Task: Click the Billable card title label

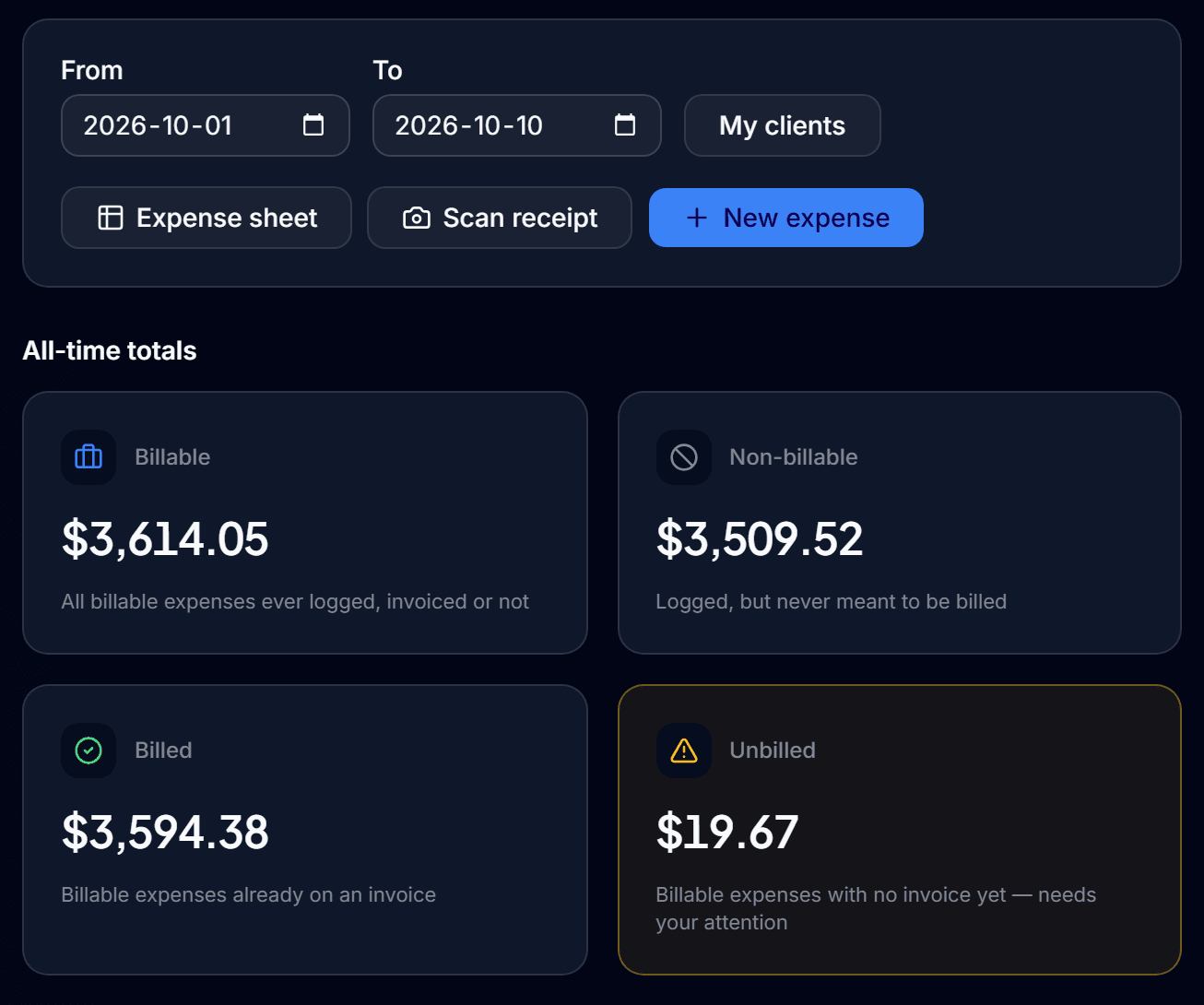Action: pos(172,457)
